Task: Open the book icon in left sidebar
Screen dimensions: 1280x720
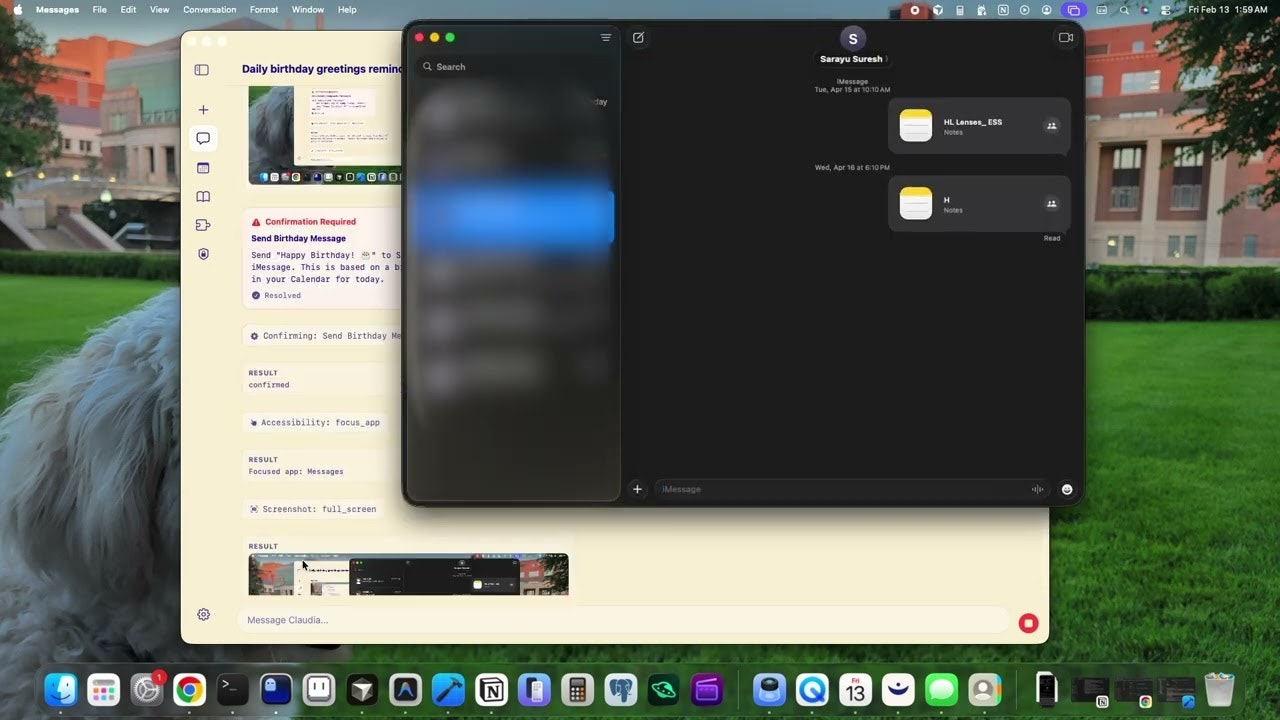Action: [x=203, y=197]
